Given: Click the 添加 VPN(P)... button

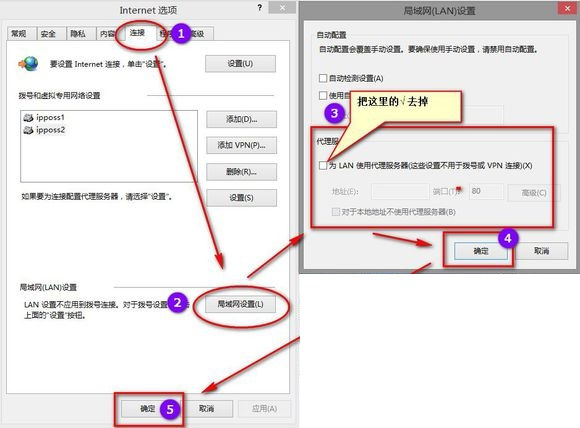Looking at the screenshot, I should (x=241, y=145).
